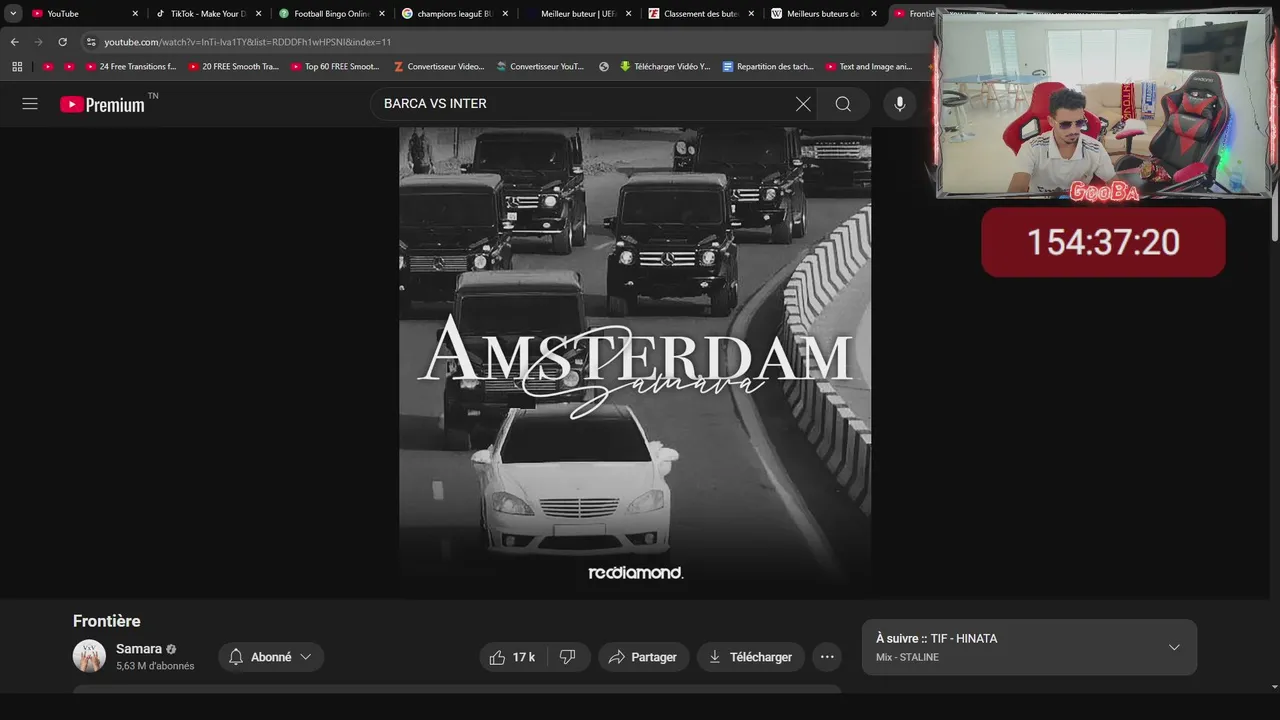Open Repartition des taches bookmark
This screenshot has width=1280, height=720.
769,67
